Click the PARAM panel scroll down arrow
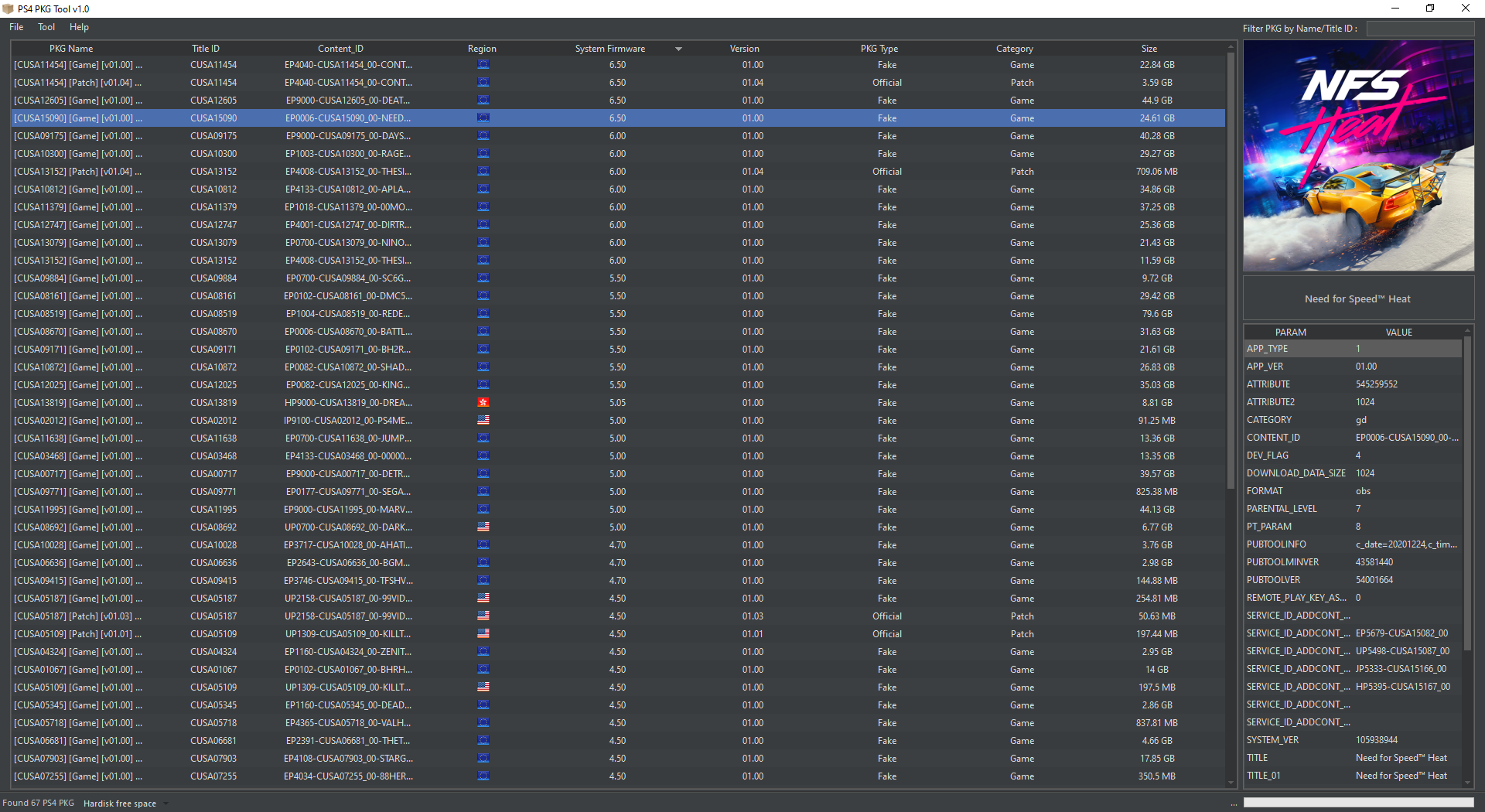This screenshot has width=1485, height=812. [x=1468, y=783]
